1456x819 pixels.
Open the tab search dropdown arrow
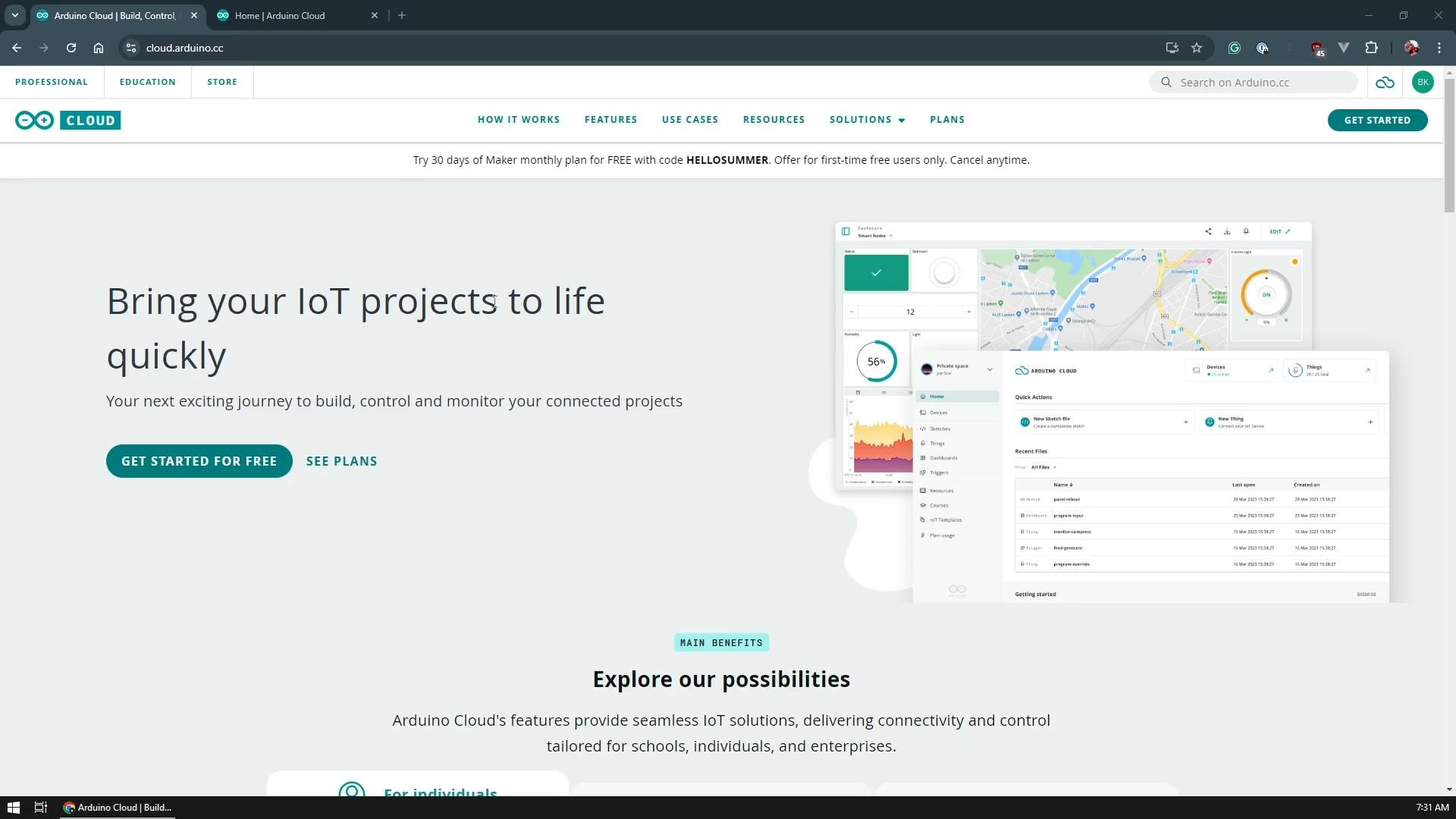14,15
